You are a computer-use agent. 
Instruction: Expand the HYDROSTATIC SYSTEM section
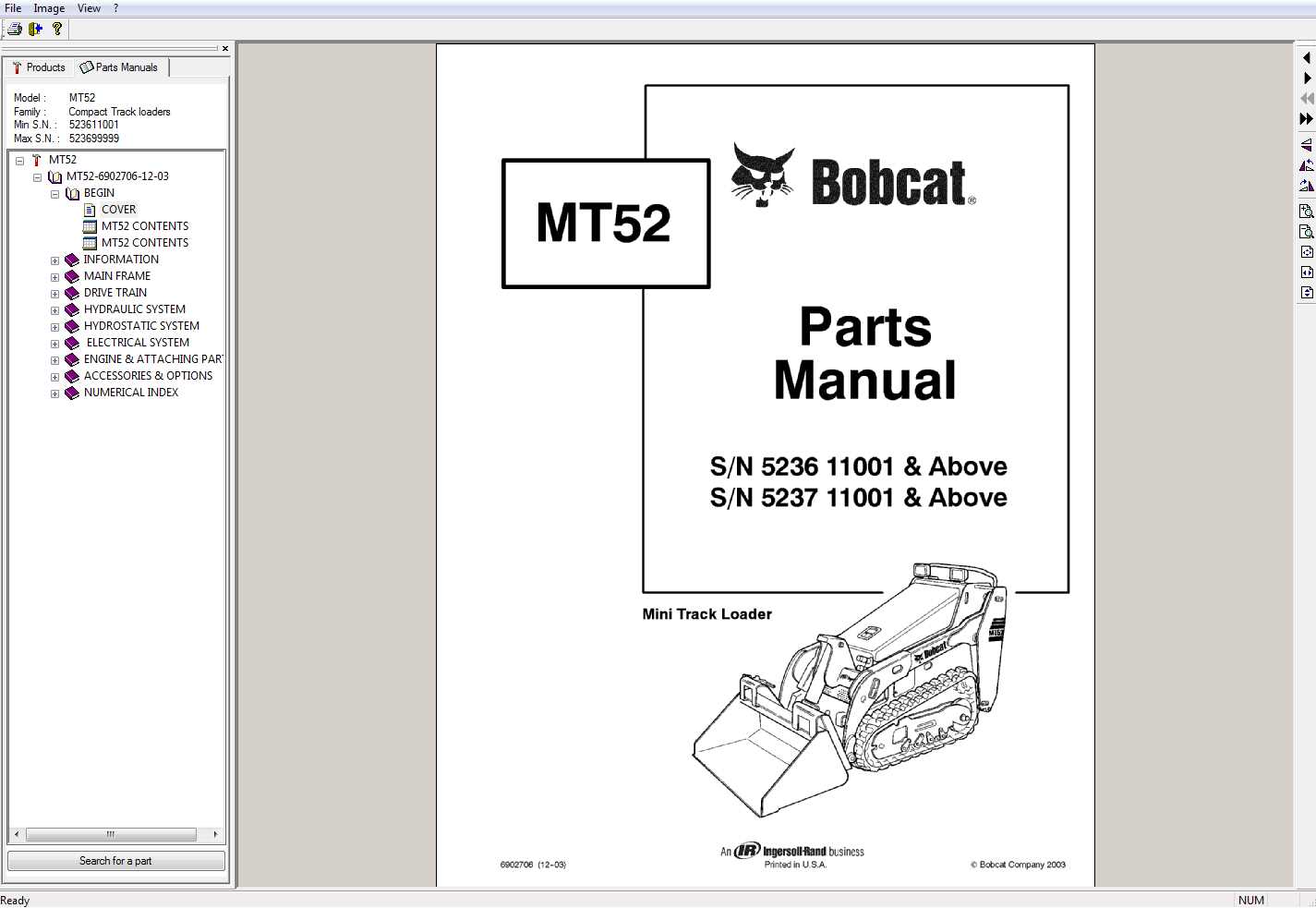coord(54,327)
